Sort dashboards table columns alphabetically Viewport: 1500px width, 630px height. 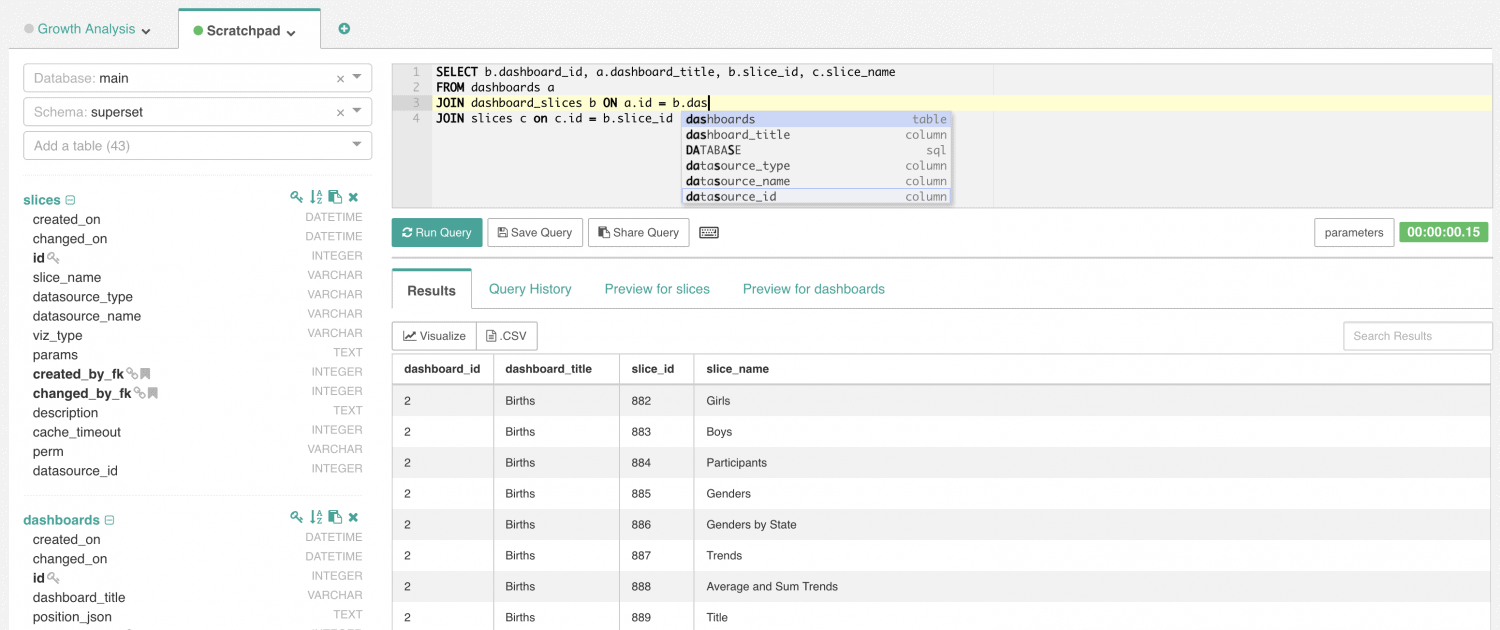pos(316,518)
